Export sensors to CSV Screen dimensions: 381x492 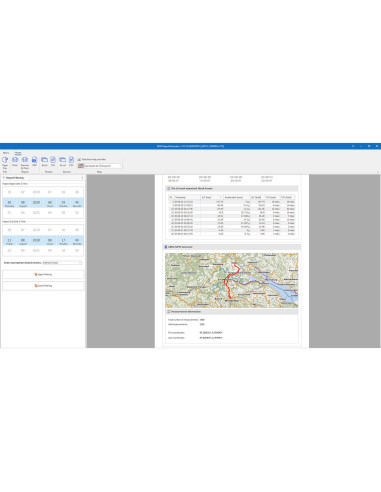point(71,162)
